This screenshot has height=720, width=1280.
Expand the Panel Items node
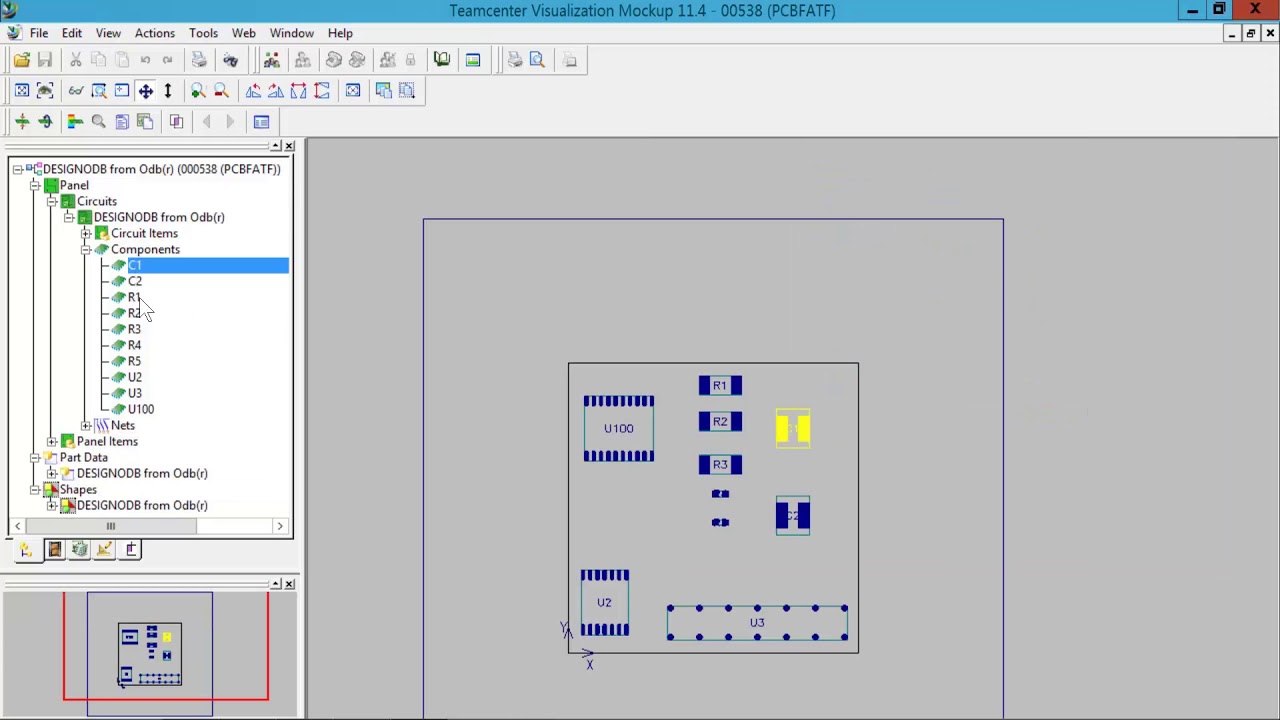coord(52,441)
